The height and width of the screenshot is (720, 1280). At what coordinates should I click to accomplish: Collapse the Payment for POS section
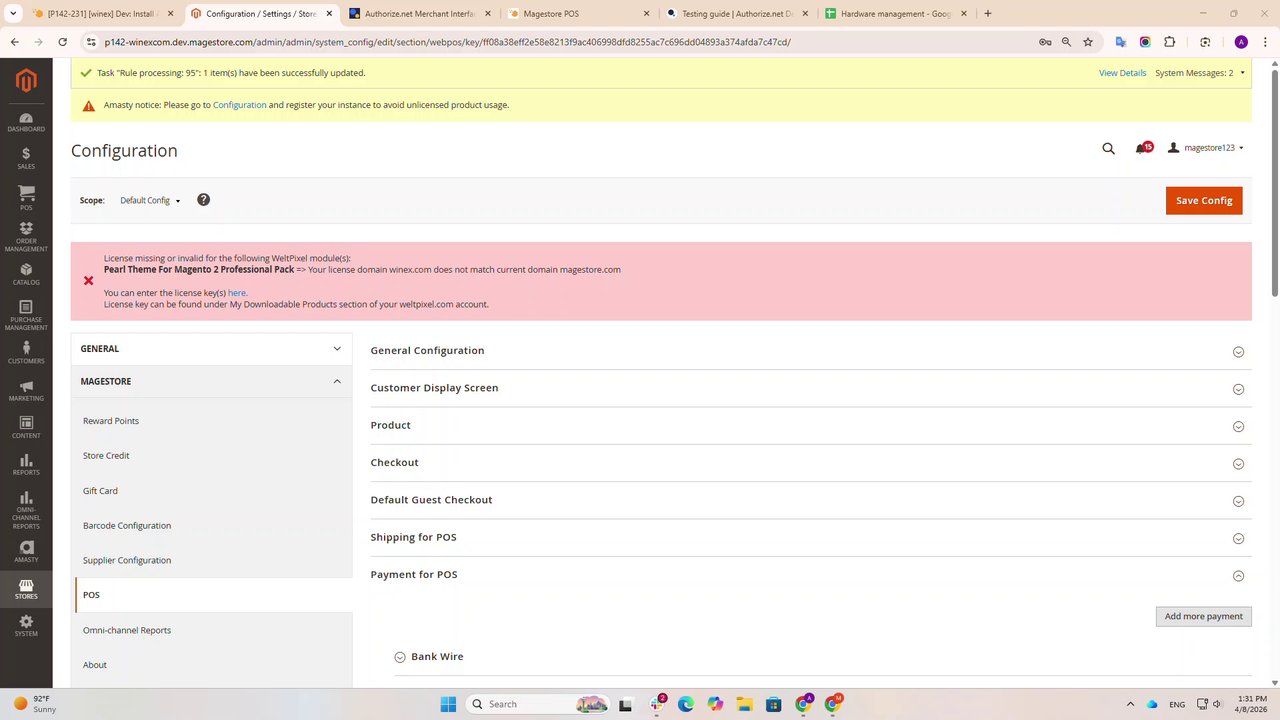click(811, 575)
